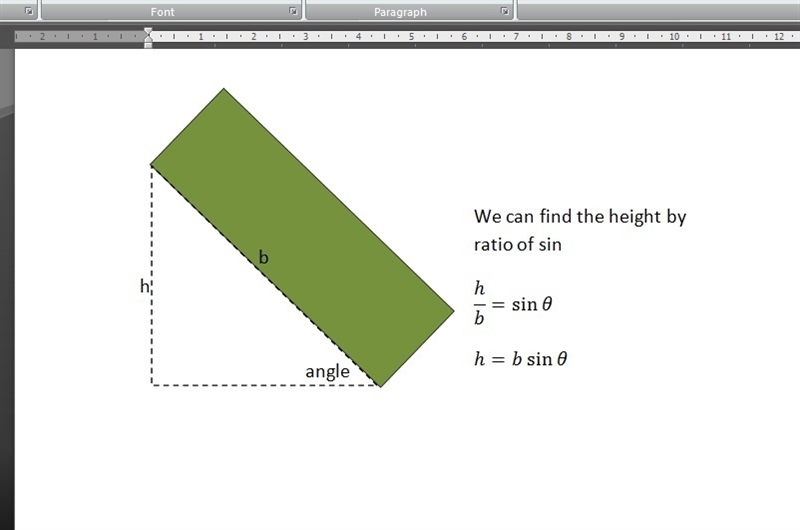
Task: Click the 'h' label beside the dashed line
Action: (145, 286)
